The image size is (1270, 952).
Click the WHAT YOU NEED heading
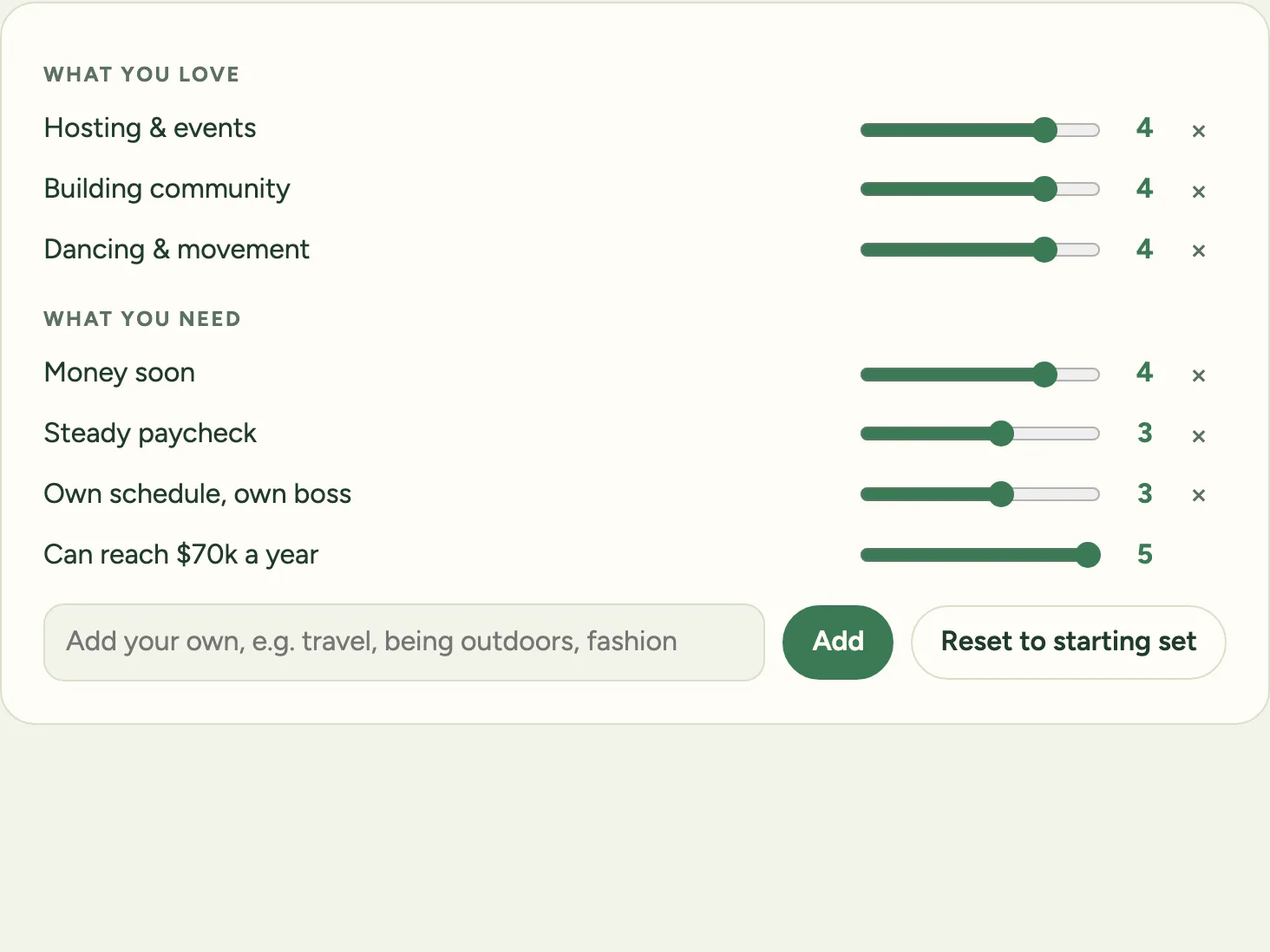point(142,319)
